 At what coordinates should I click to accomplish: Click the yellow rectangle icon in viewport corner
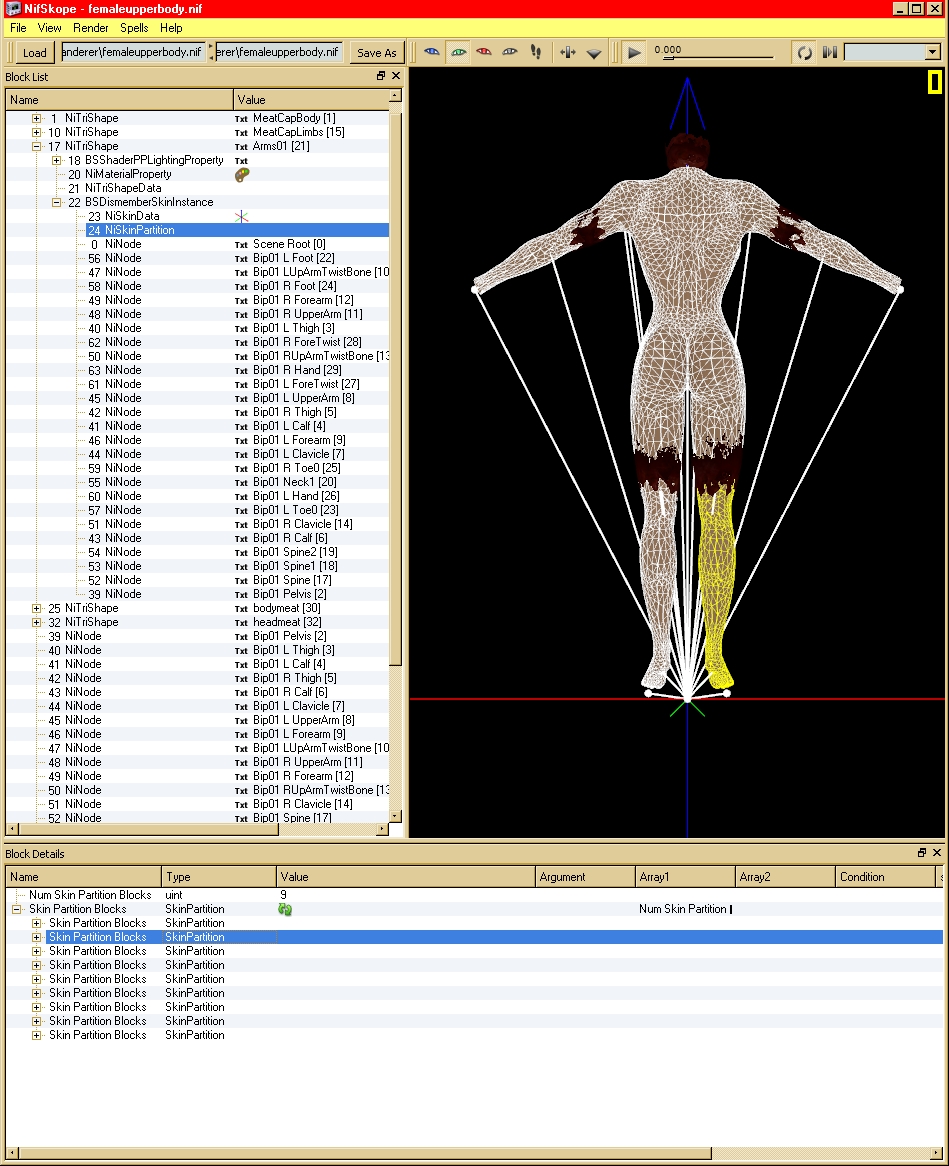935,82
